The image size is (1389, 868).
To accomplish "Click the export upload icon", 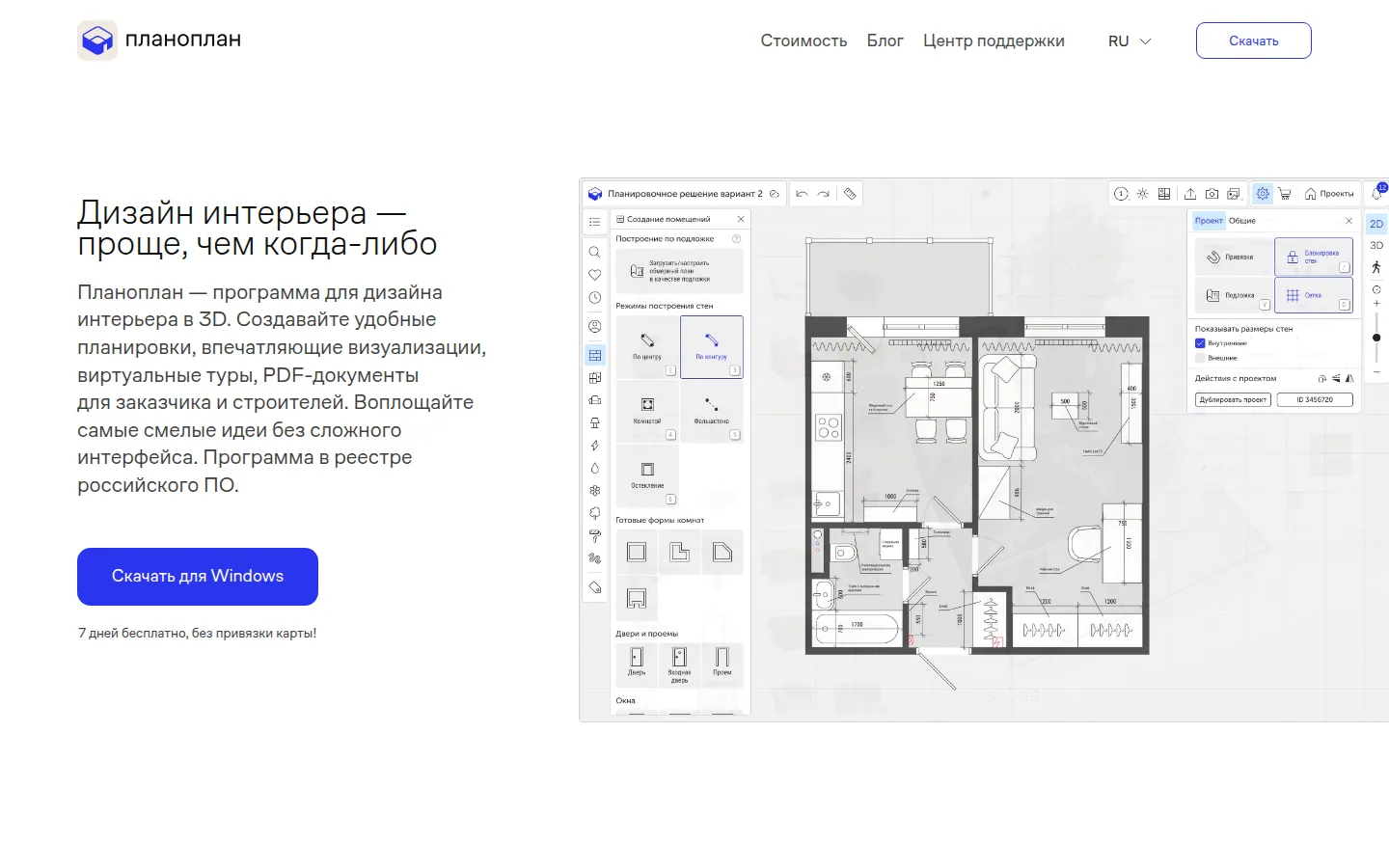I will [x=1190, y=194].
